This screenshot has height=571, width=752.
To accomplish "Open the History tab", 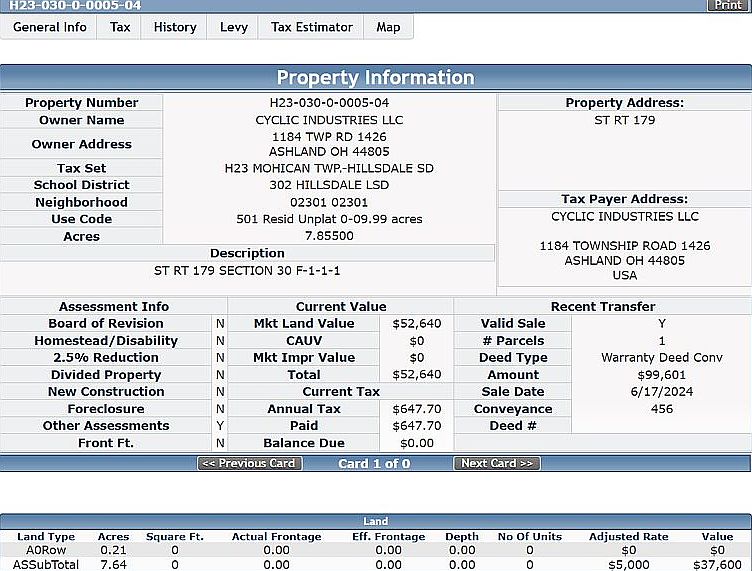I will 175,27.
